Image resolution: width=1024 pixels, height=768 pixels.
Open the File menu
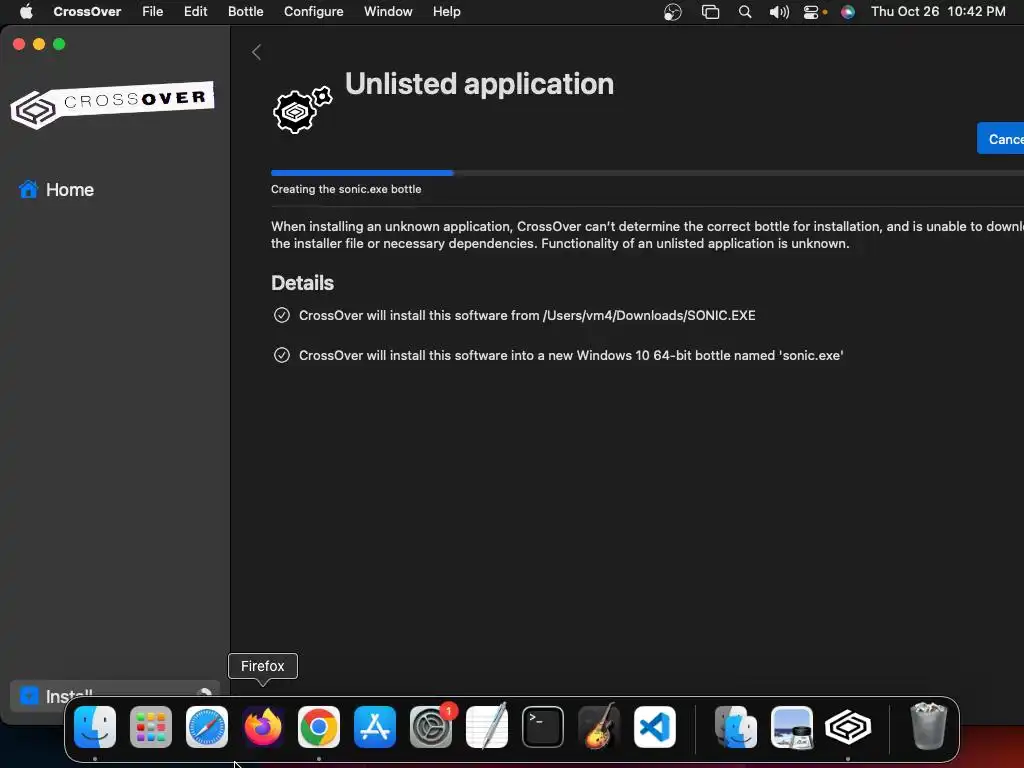click(153, 12)
